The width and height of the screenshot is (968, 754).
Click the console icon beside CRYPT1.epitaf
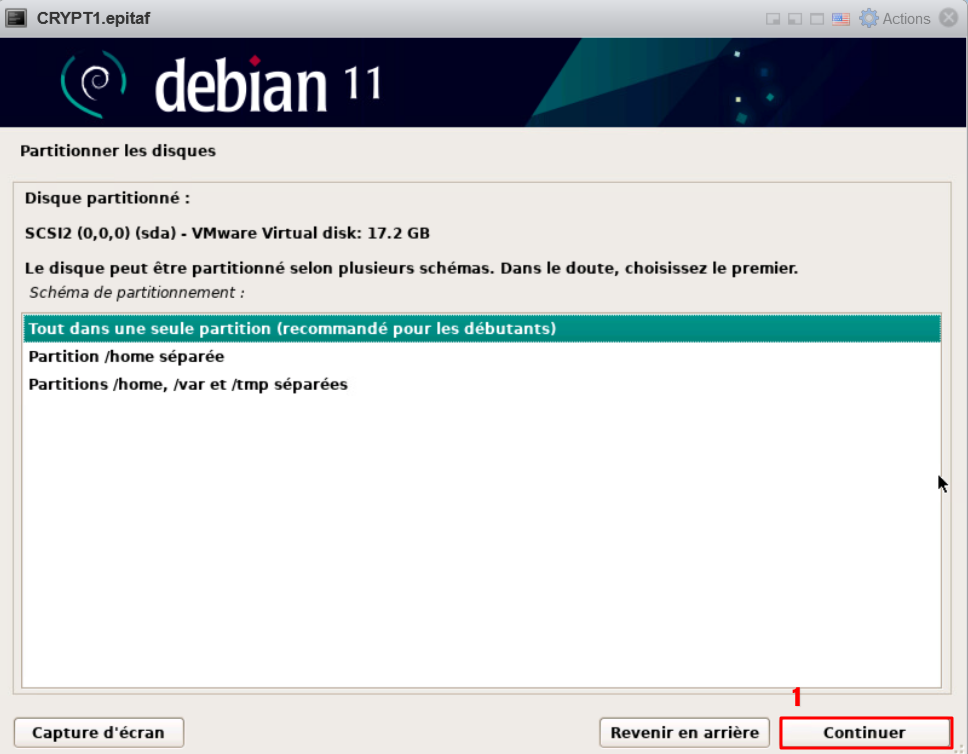[x=16, y=18]
